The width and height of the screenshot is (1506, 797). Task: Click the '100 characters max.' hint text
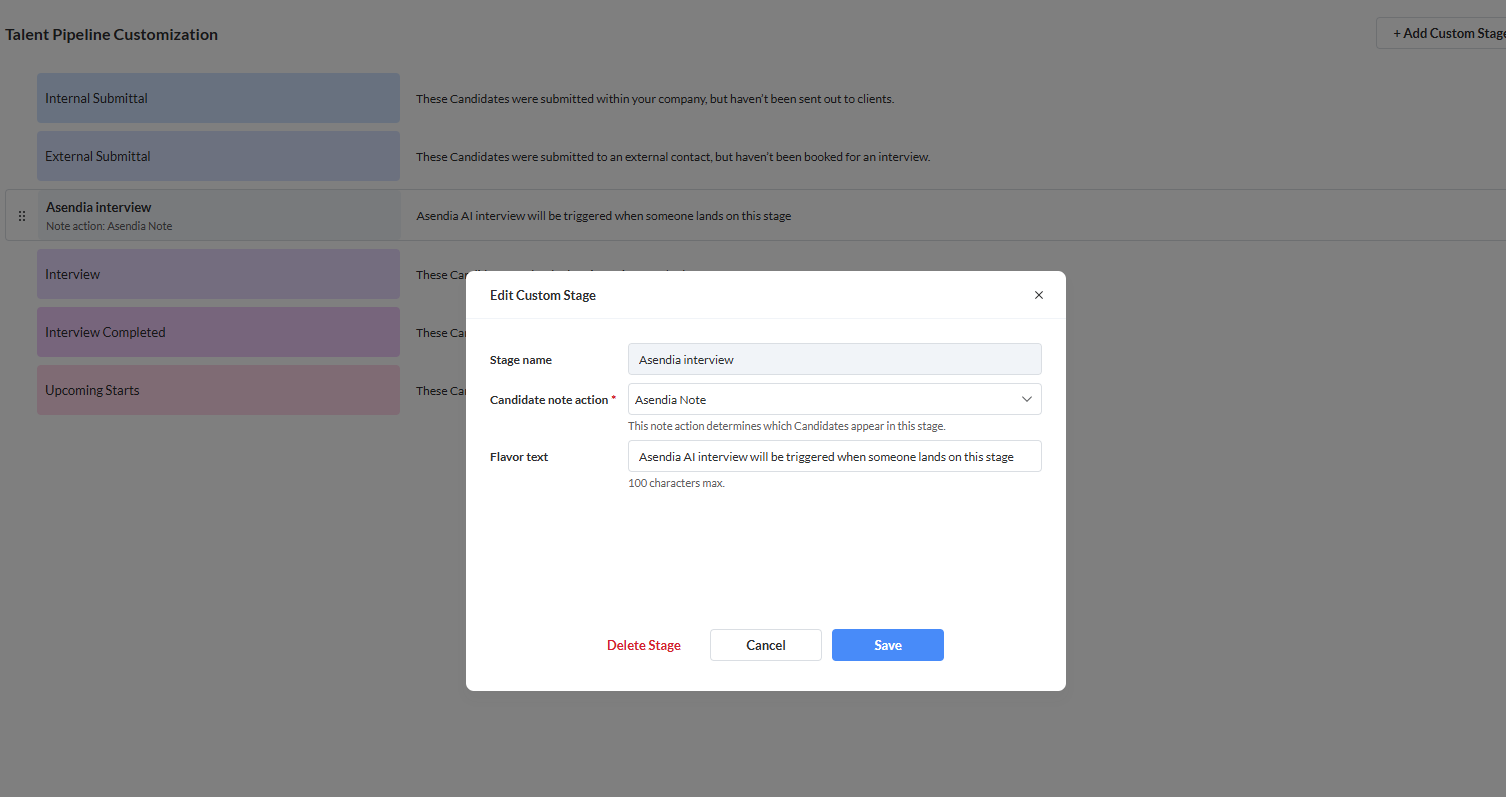(676, 483)
